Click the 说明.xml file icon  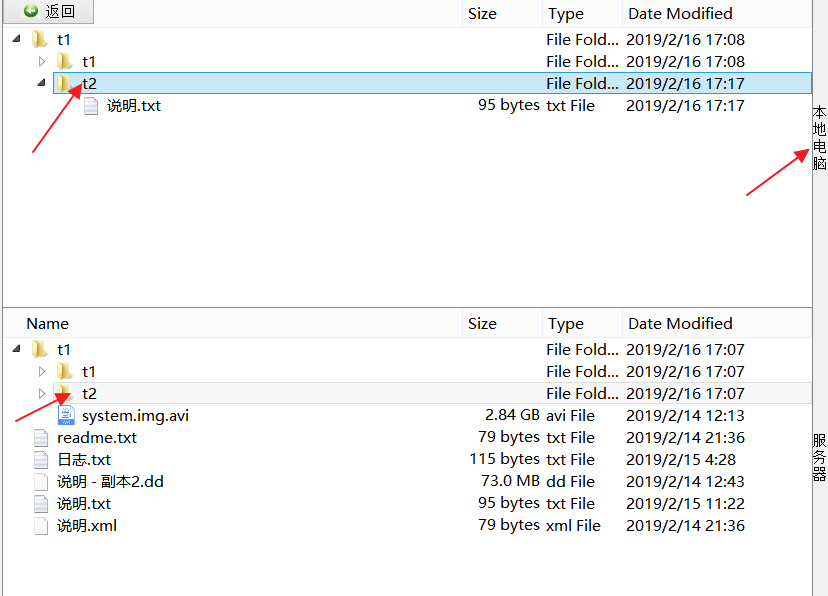(41, 526)
